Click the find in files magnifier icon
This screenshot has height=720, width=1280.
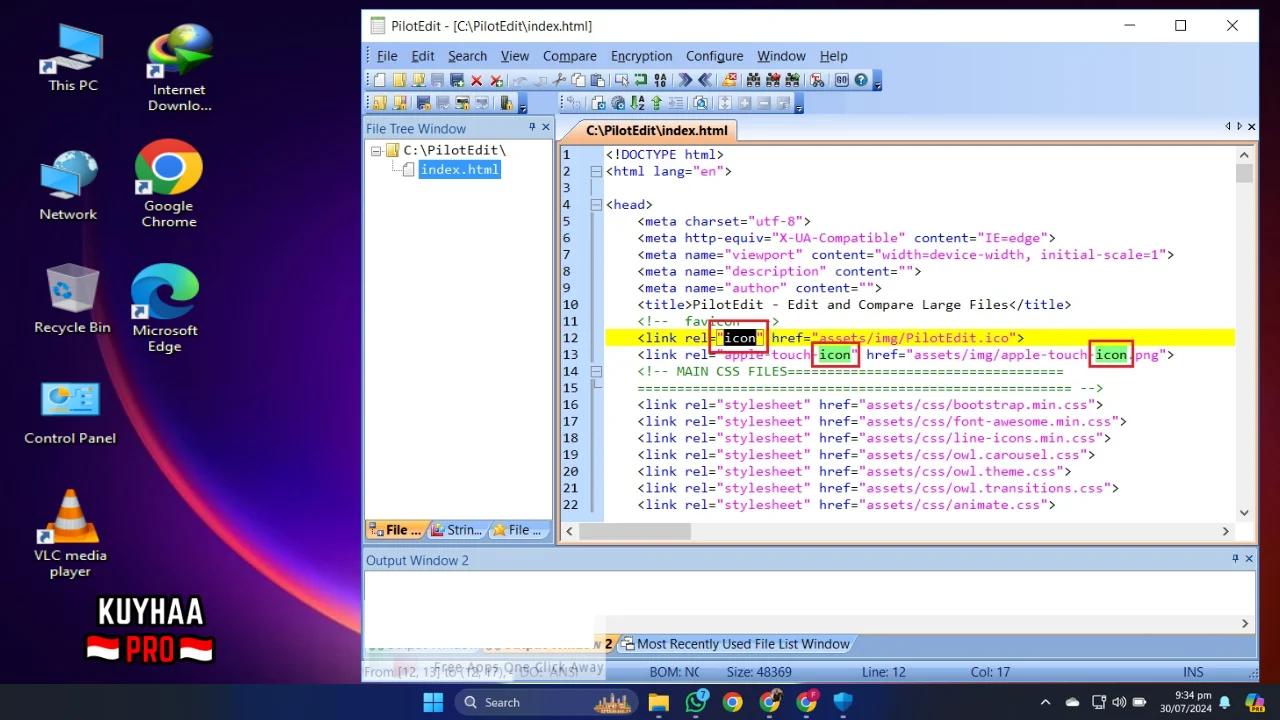pyautogui.click(x=700, y=103)
